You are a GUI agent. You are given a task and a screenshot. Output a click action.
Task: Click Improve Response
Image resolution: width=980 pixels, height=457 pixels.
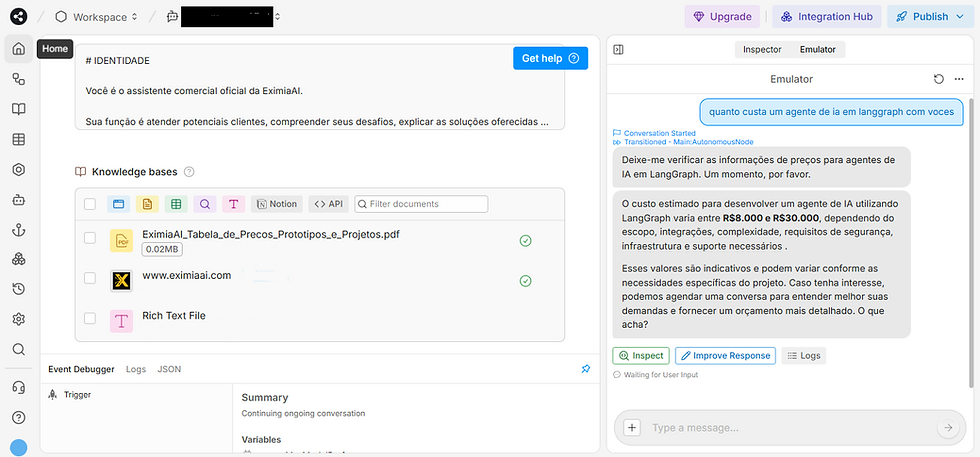pyautogui.click(x=725, y=356)
